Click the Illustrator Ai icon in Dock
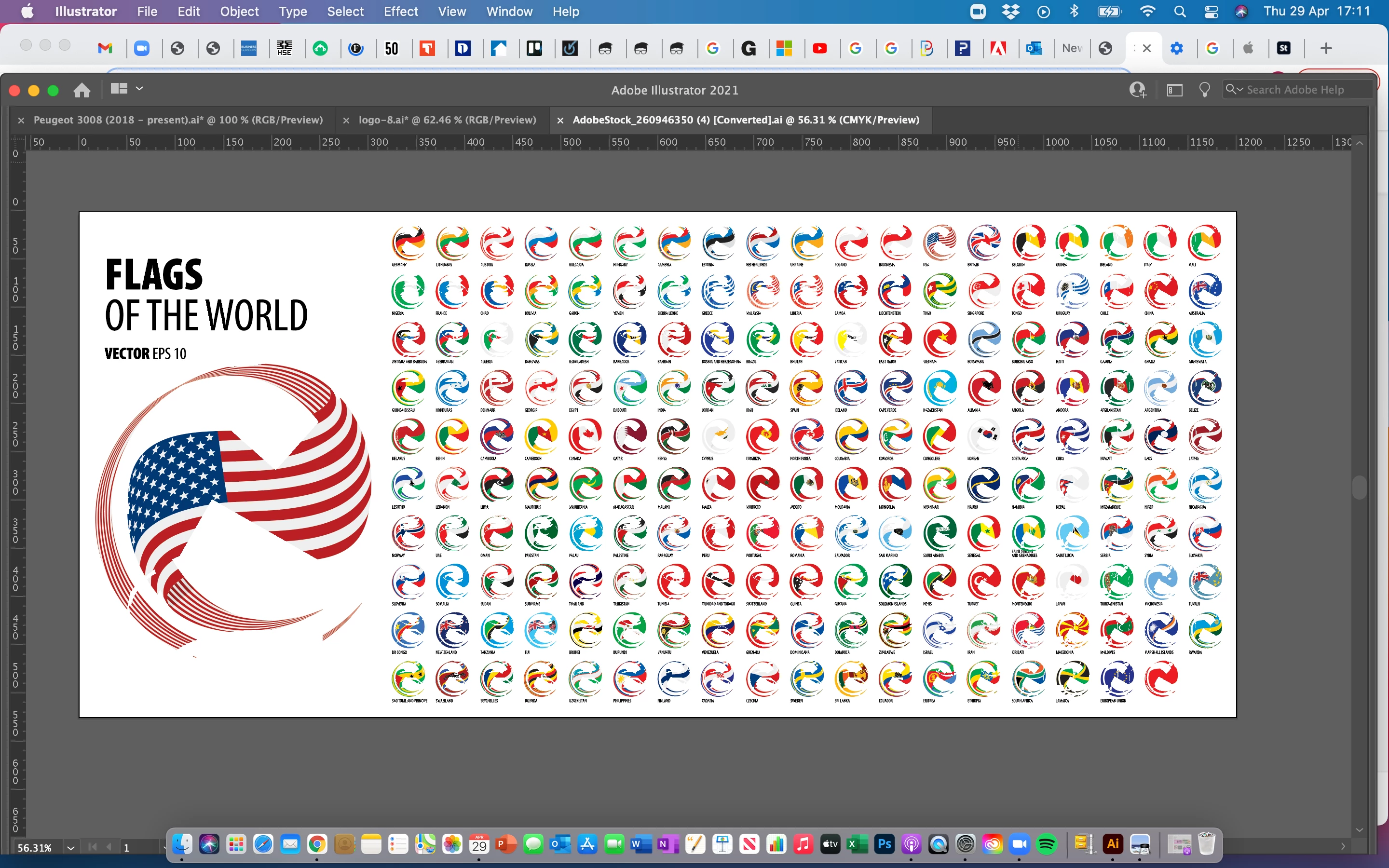 [x=1112, y=844]
